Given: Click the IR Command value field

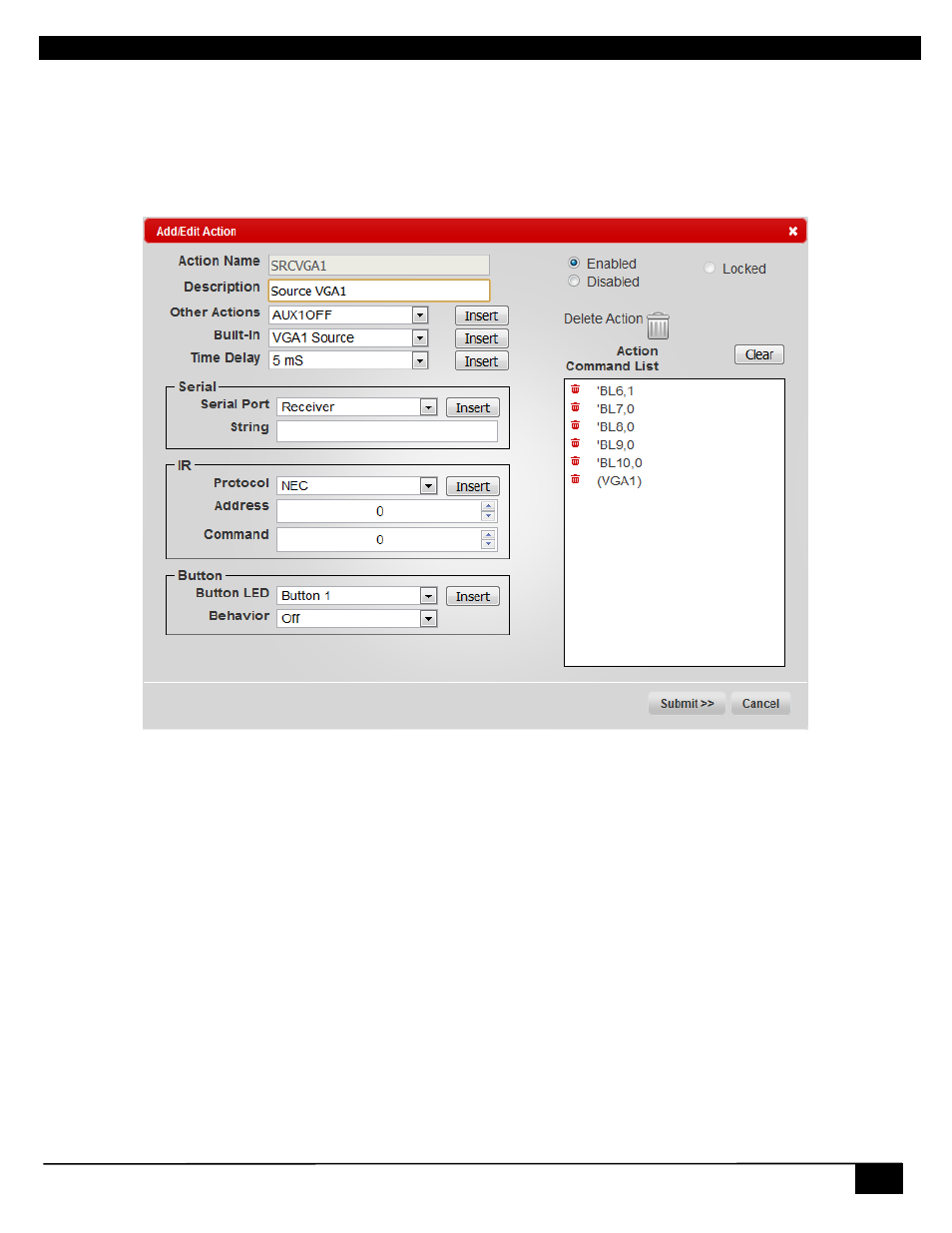Looking at the screenshot, I should click(x=379, y=539).
